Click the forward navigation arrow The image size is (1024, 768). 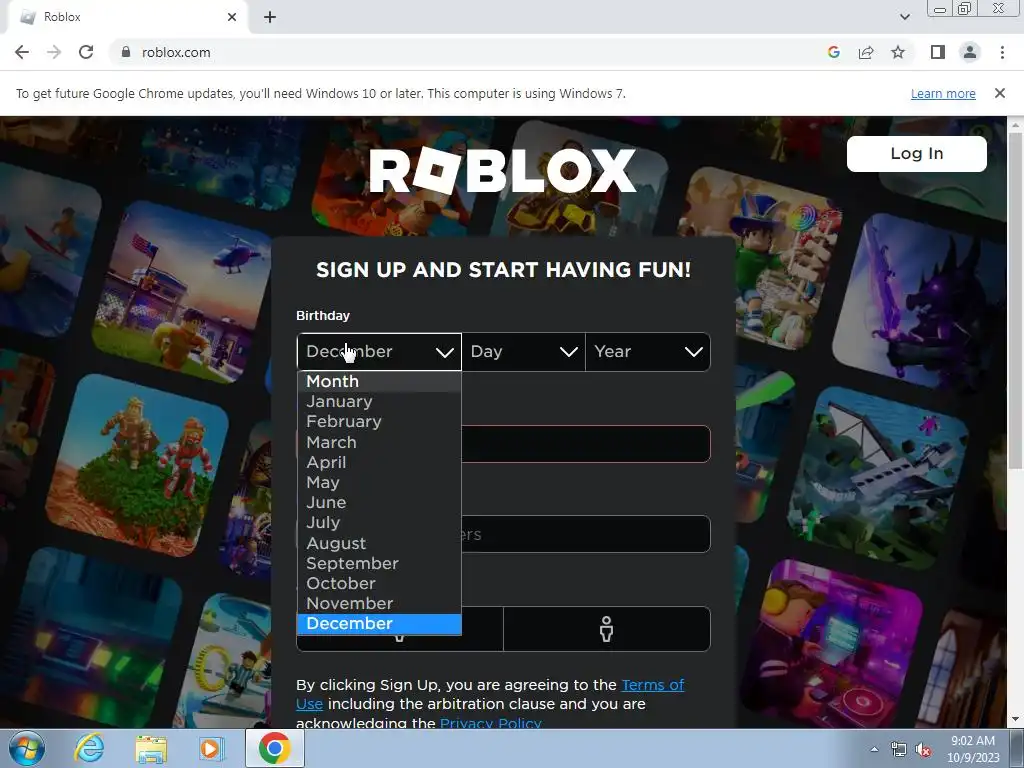[54, 52]
